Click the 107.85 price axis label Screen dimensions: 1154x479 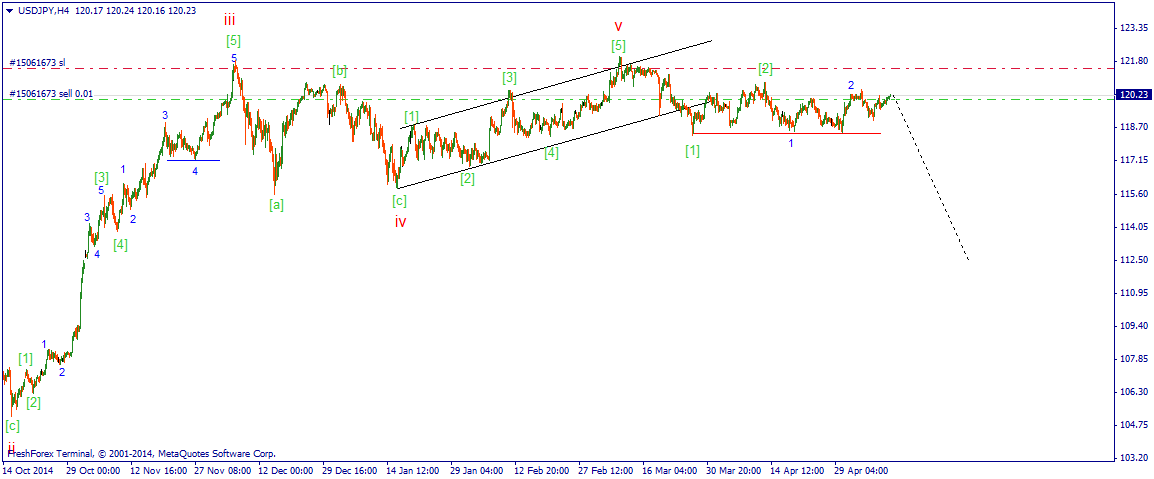pos(1134,358)
